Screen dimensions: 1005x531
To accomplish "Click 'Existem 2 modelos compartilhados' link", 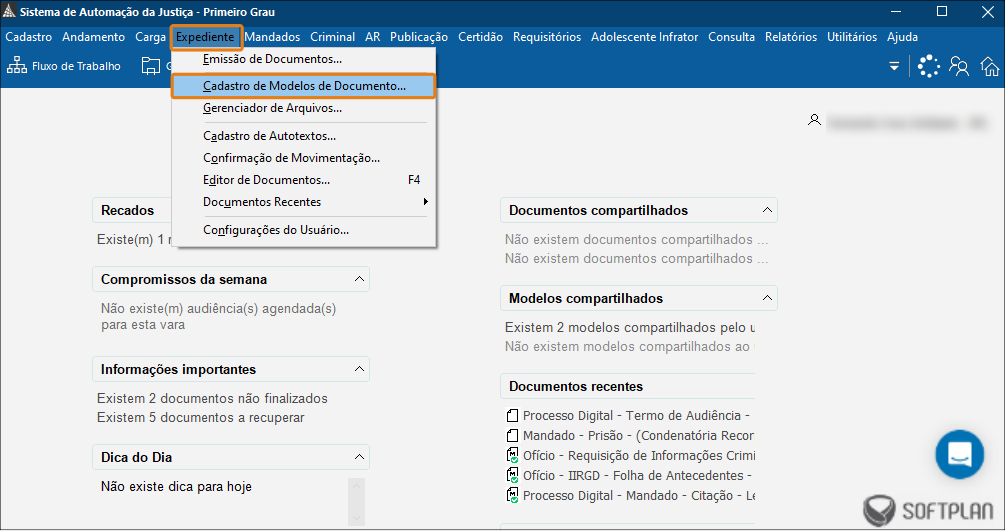I will [629, 327].
